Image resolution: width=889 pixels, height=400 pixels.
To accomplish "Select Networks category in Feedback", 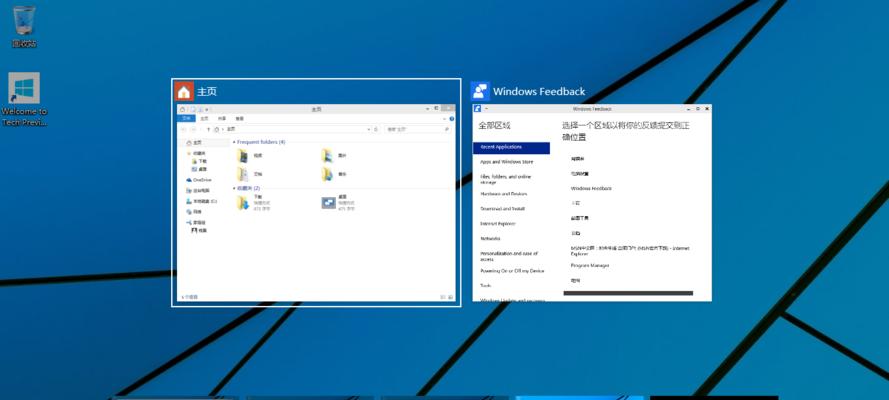I will click(490, 239).
